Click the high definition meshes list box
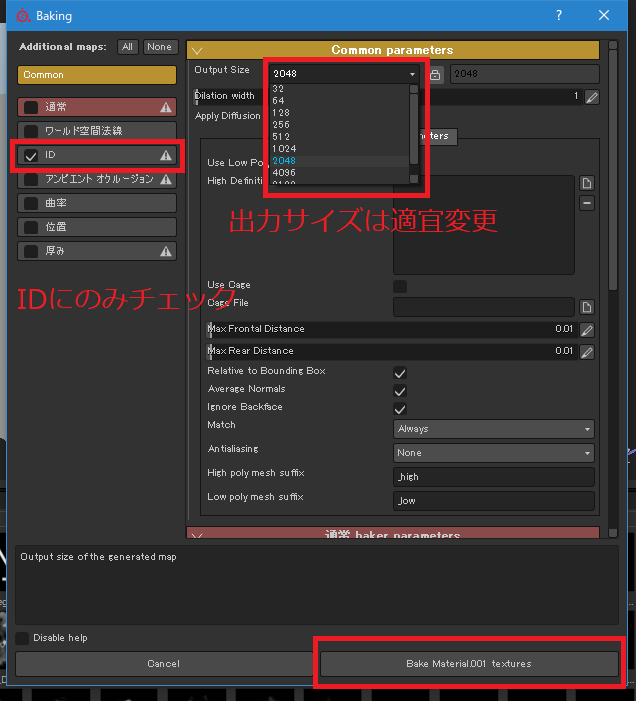Screen dimensions: 636x701 pyautogui.click(x=484, y=225)
